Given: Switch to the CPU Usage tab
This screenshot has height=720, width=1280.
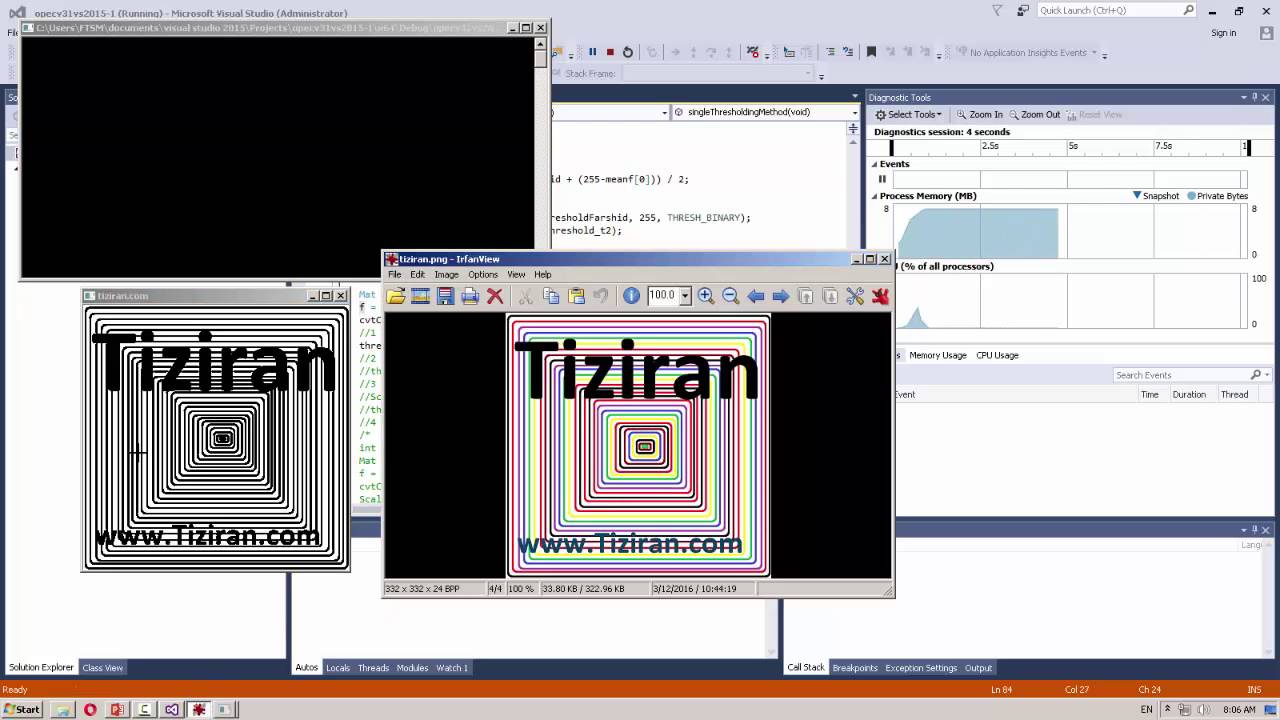Looking at the screenshot, I should click(x=997, y=355).
